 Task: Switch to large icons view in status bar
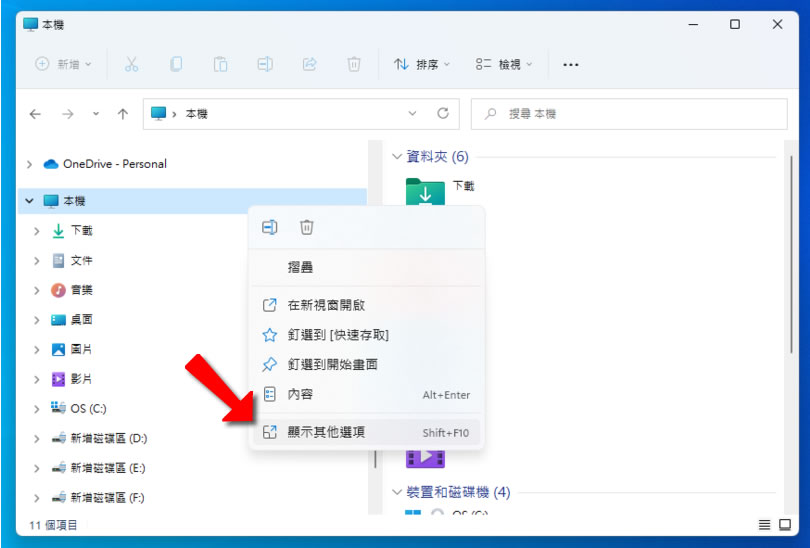coord(785,525)
